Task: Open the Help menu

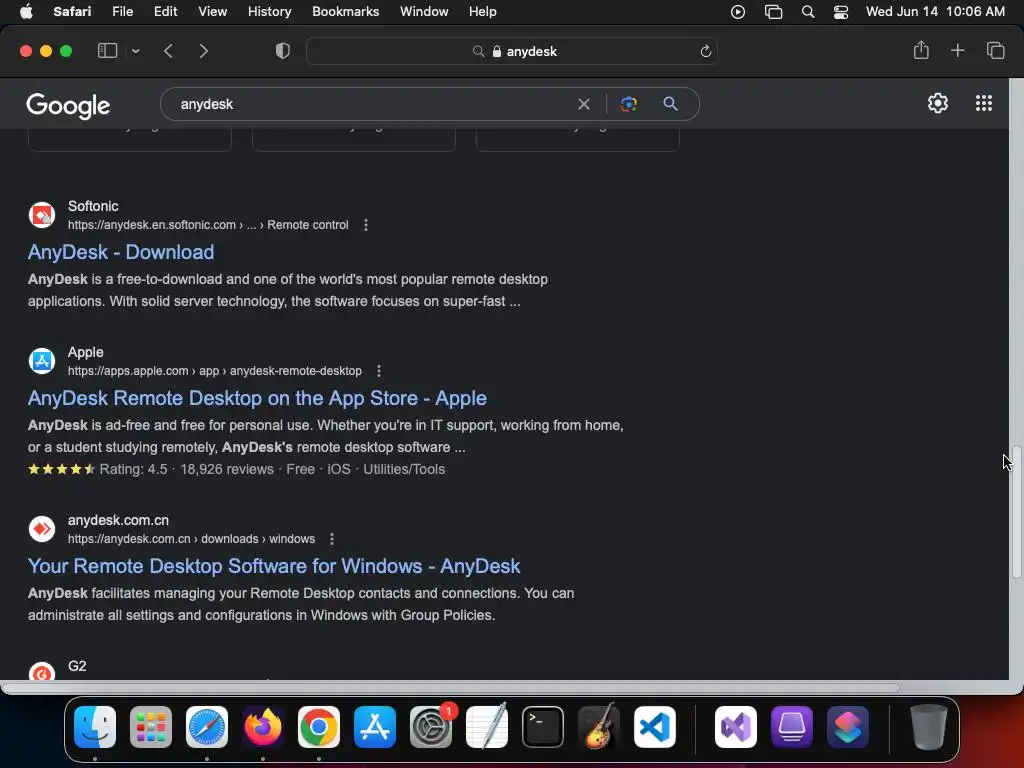Action: 482,12
